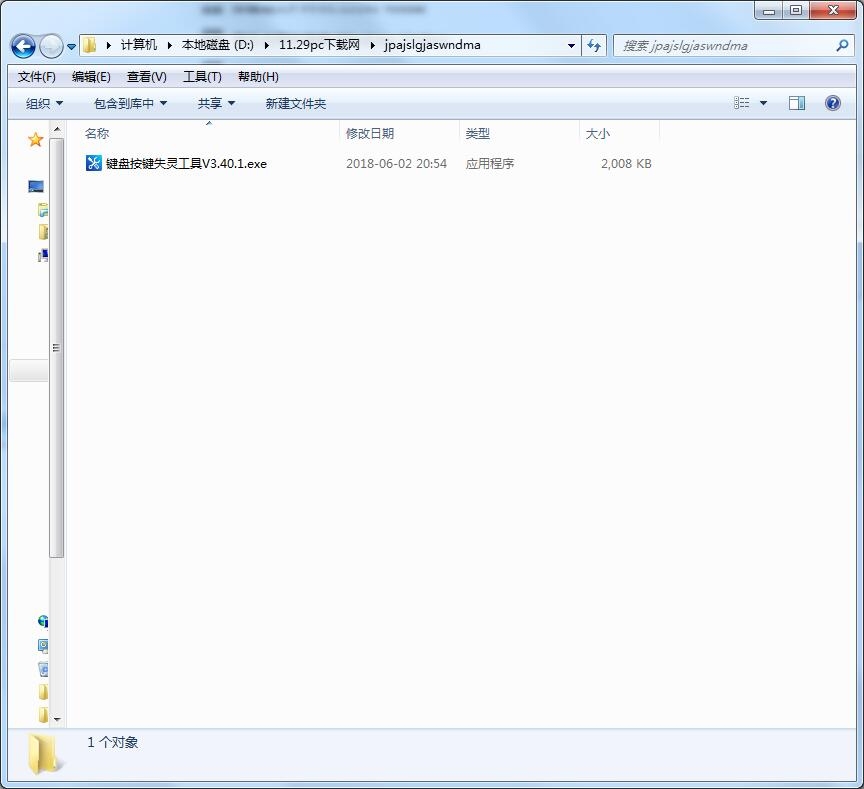Sort files by 修改日期 column header
The height and width of the screenshot is (789, 864).
click(370, 134)
